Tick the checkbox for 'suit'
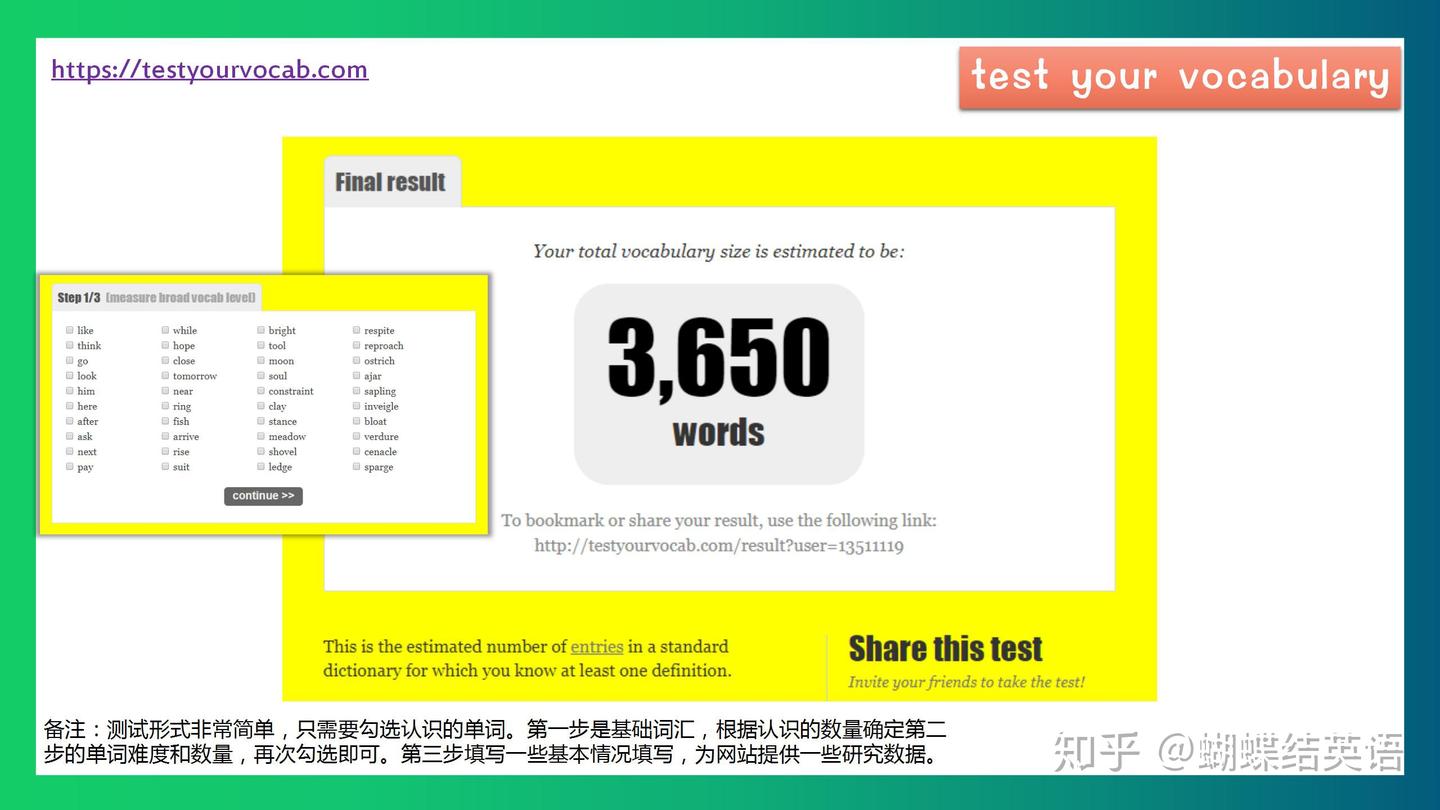Image resolution: width=1440 pixels, height=810 pixels. click(x=165, y=467)
